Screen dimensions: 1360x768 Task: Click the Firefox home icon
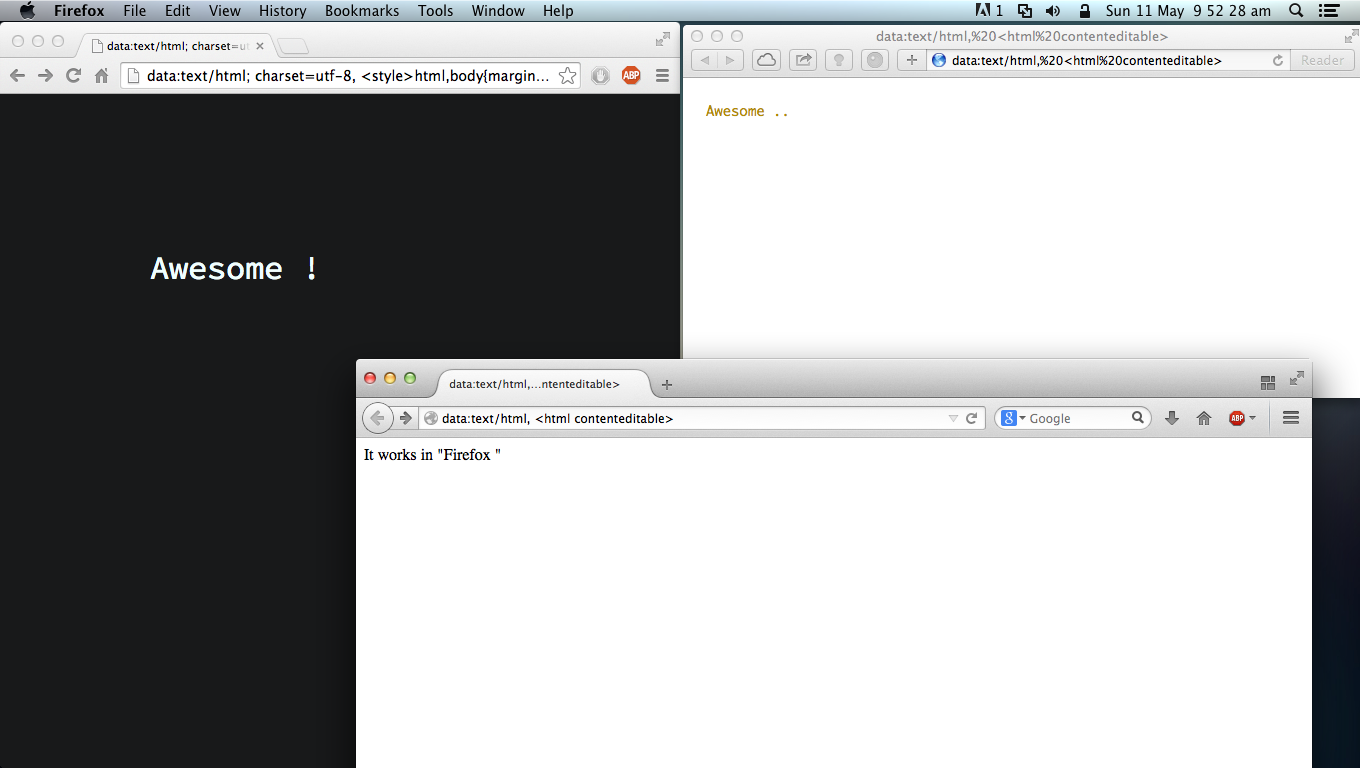(x=1204, y=418)
